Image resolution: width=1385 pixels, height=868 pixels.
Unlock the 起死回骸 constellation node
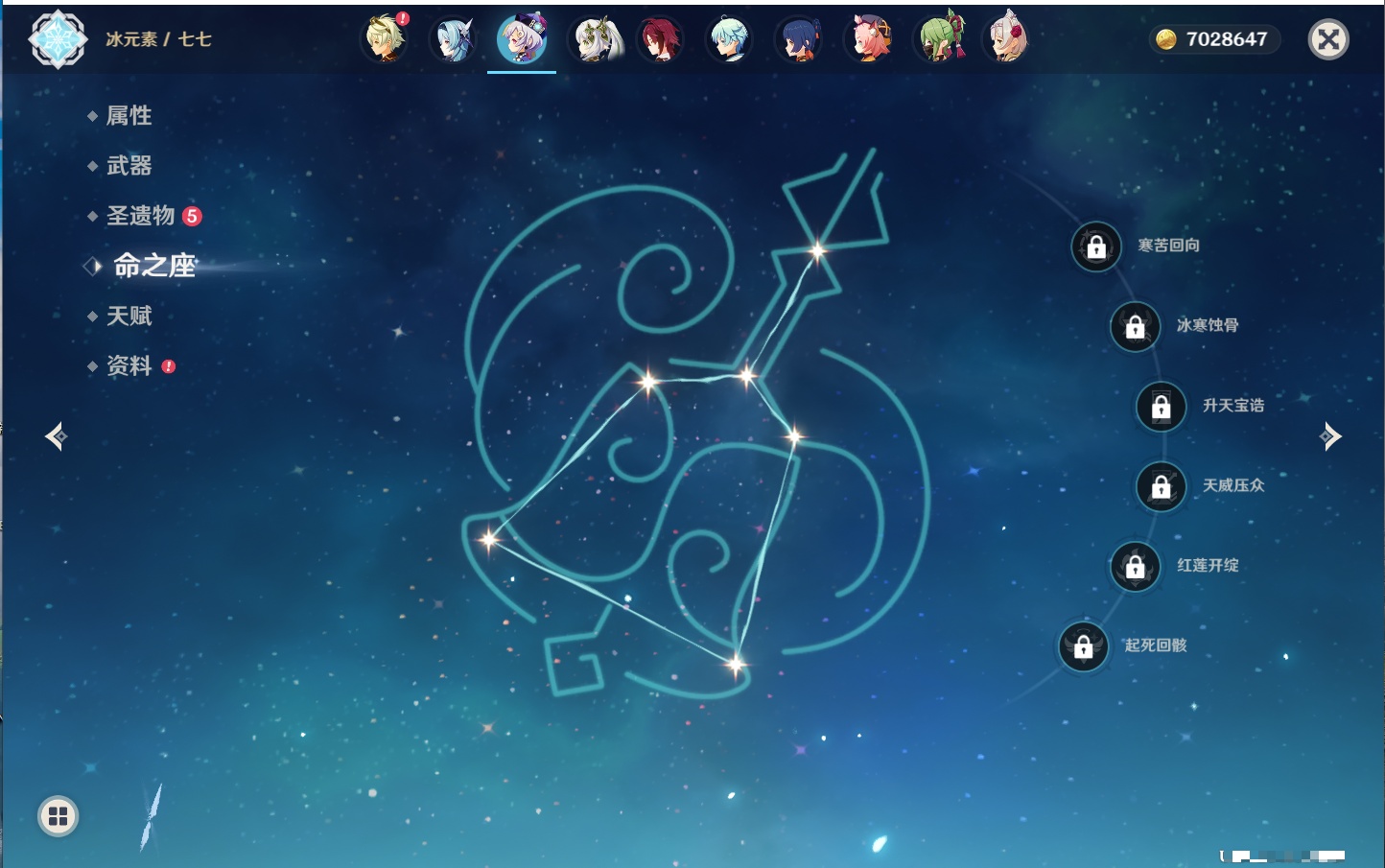(x=1084, y=646)
